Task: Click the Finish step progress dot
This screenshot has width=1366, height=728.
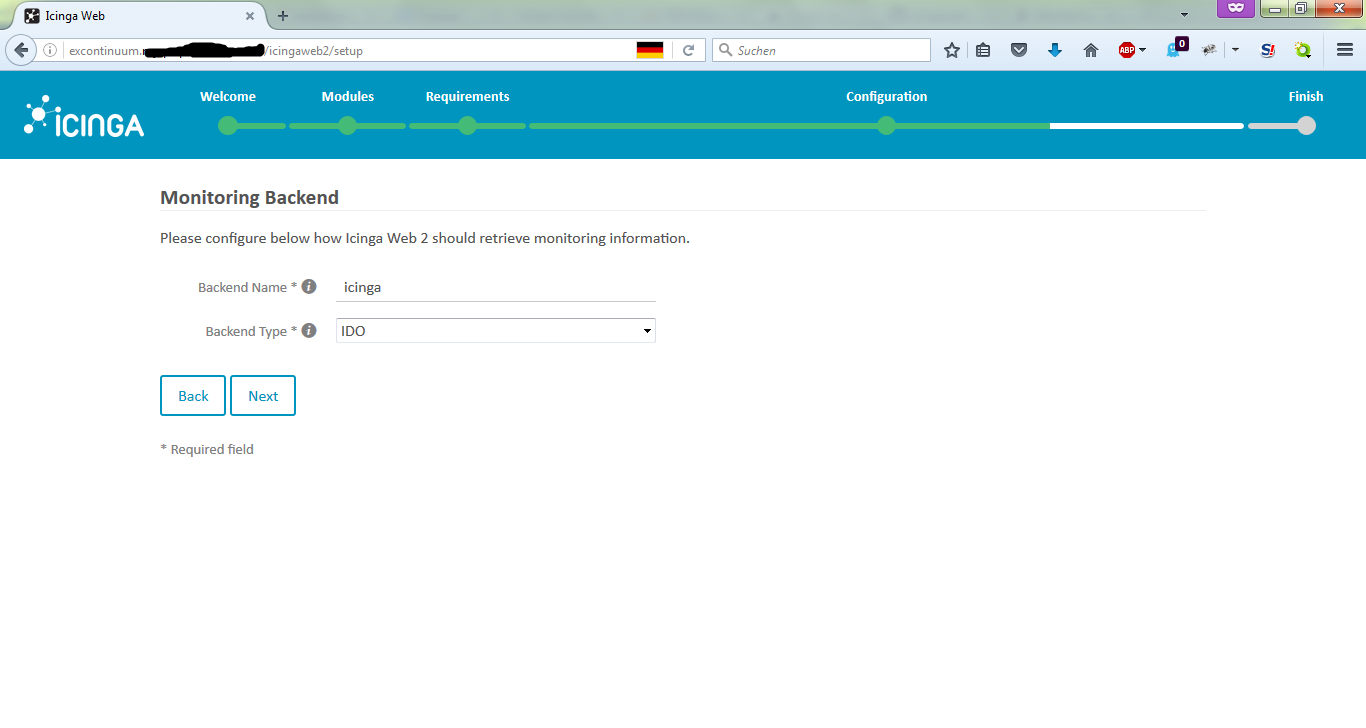Action: point(1306,126)
